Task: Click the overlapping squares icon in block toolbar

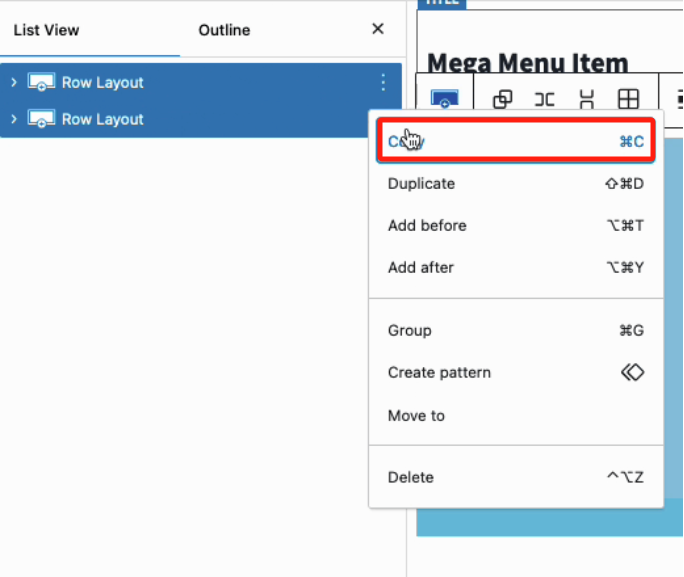Action: tap(503, 98)
